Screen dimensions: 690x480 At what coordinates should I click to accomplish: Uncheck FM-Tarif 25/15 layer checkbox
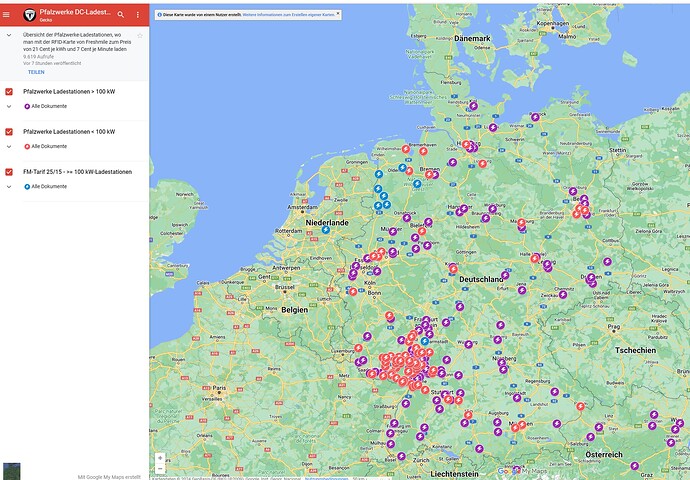pos(9,172)
